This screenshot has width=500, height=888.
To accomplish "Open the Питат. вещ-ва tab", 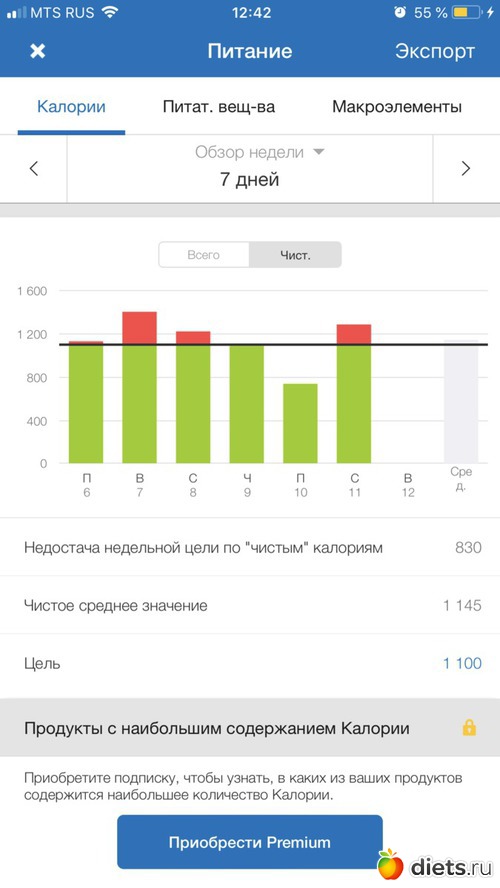I will [x=219, y=107].
